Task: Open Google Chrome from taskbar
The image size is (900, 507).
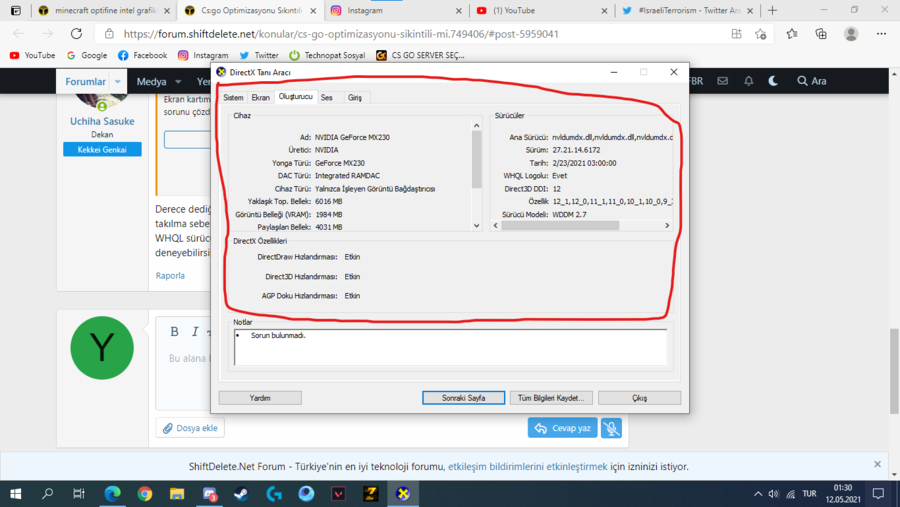Action: point(145,494)
